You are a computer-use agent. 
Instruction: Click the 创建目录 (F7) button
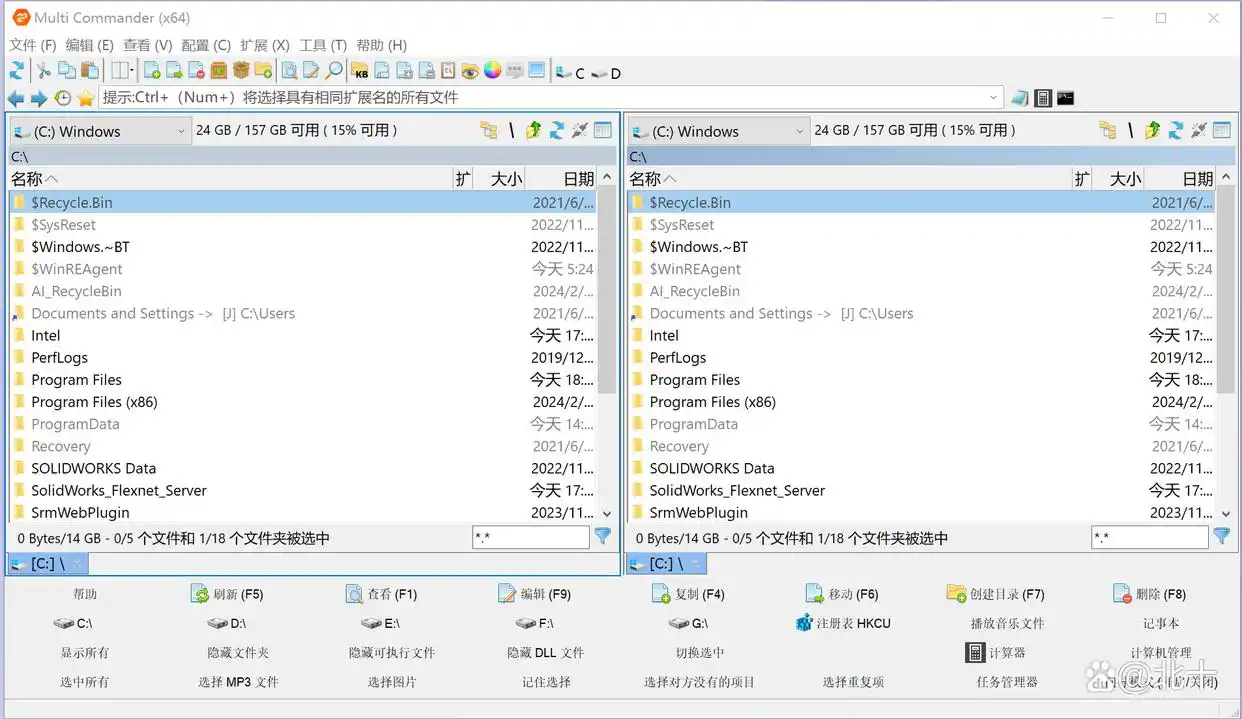pos(996,594)
